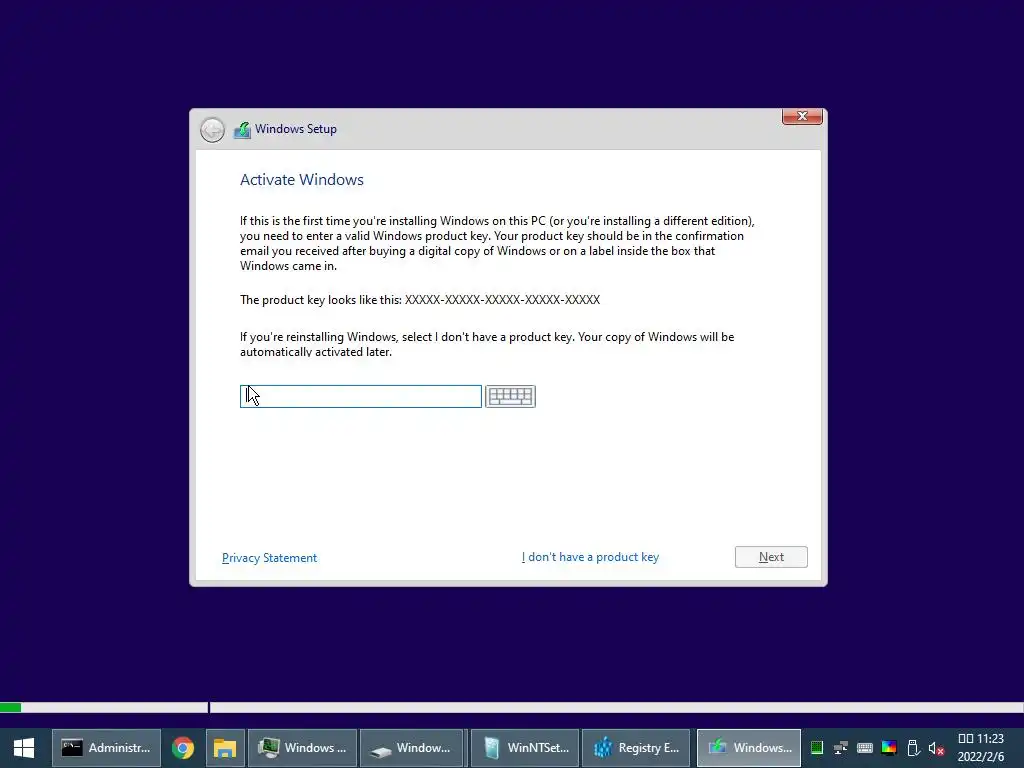Click the "Activate Windows" heading
This screenshot has height=768, width=1024.
[302, 180]
